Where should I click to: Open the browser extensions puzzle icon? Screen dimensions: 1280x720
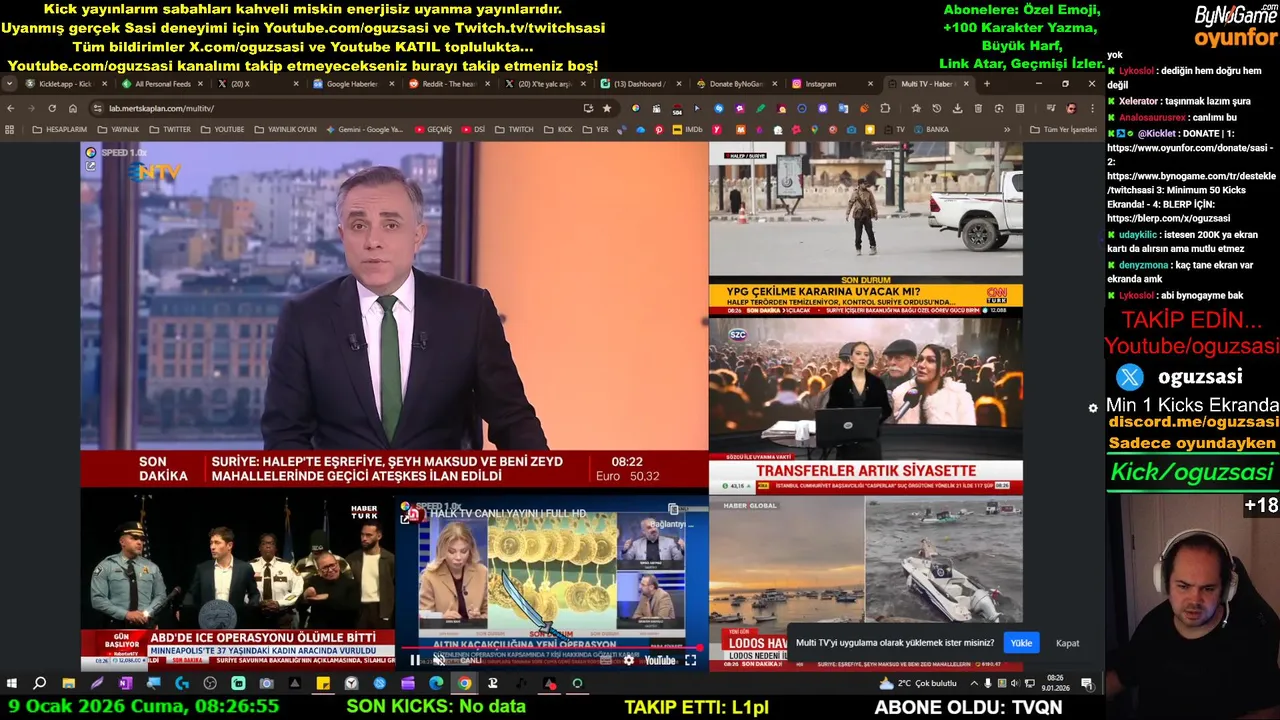885,108
